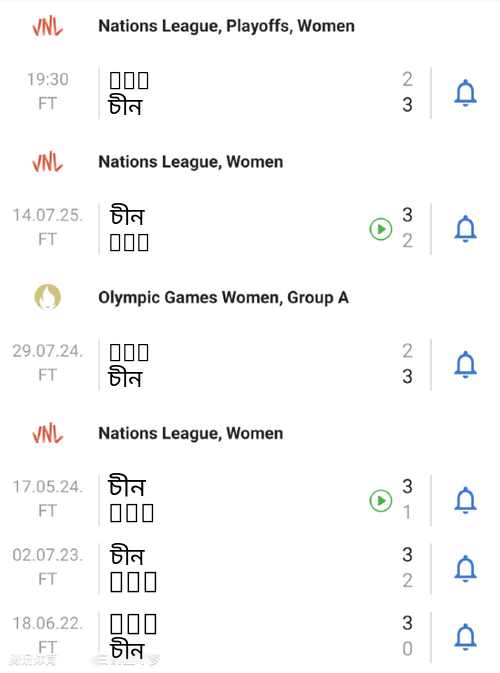Open Nations League, Women header above 17.05.24
The image size is (500, 673).
(x=191, y=434)
